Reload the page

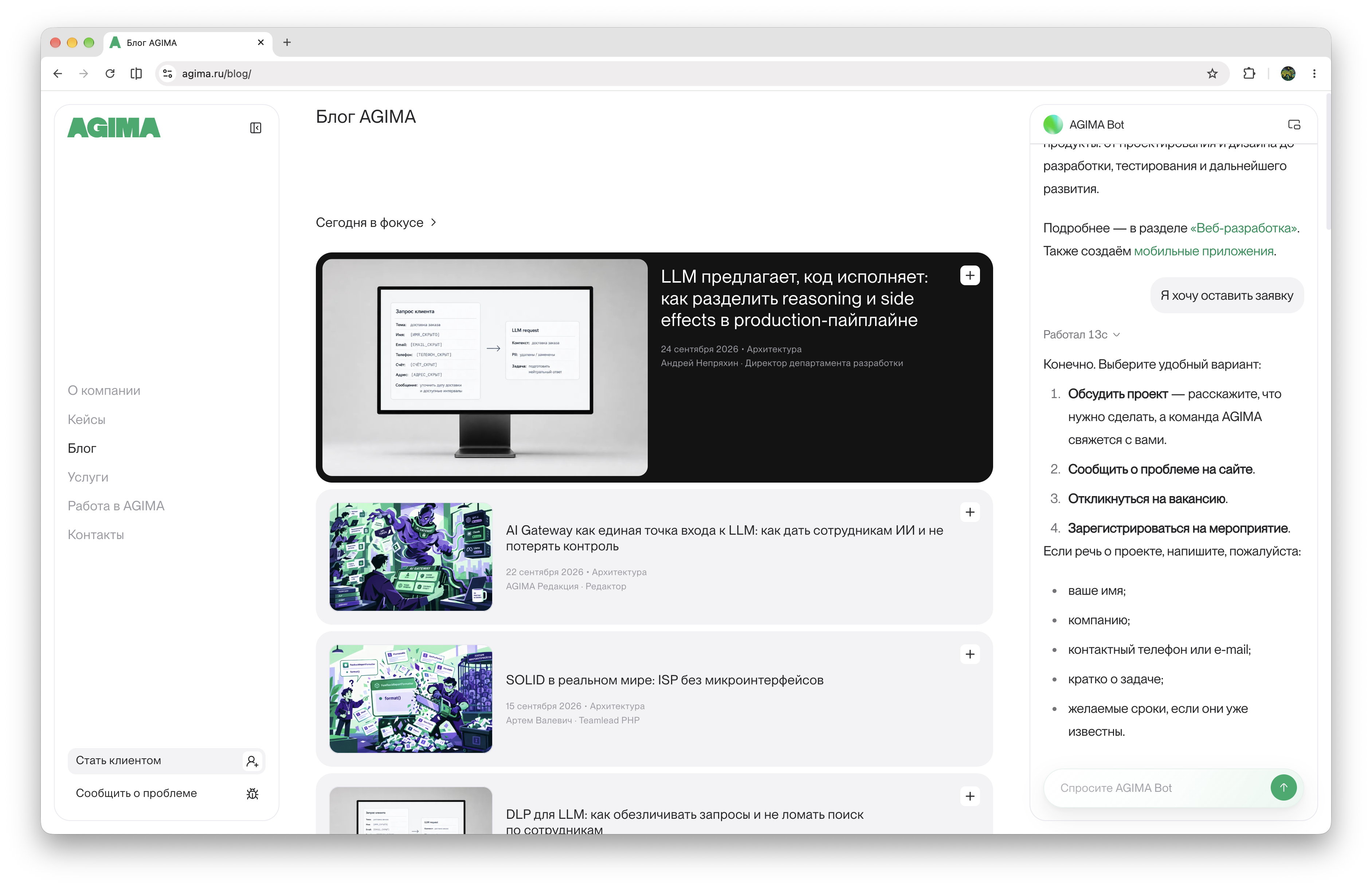[110, 74]
